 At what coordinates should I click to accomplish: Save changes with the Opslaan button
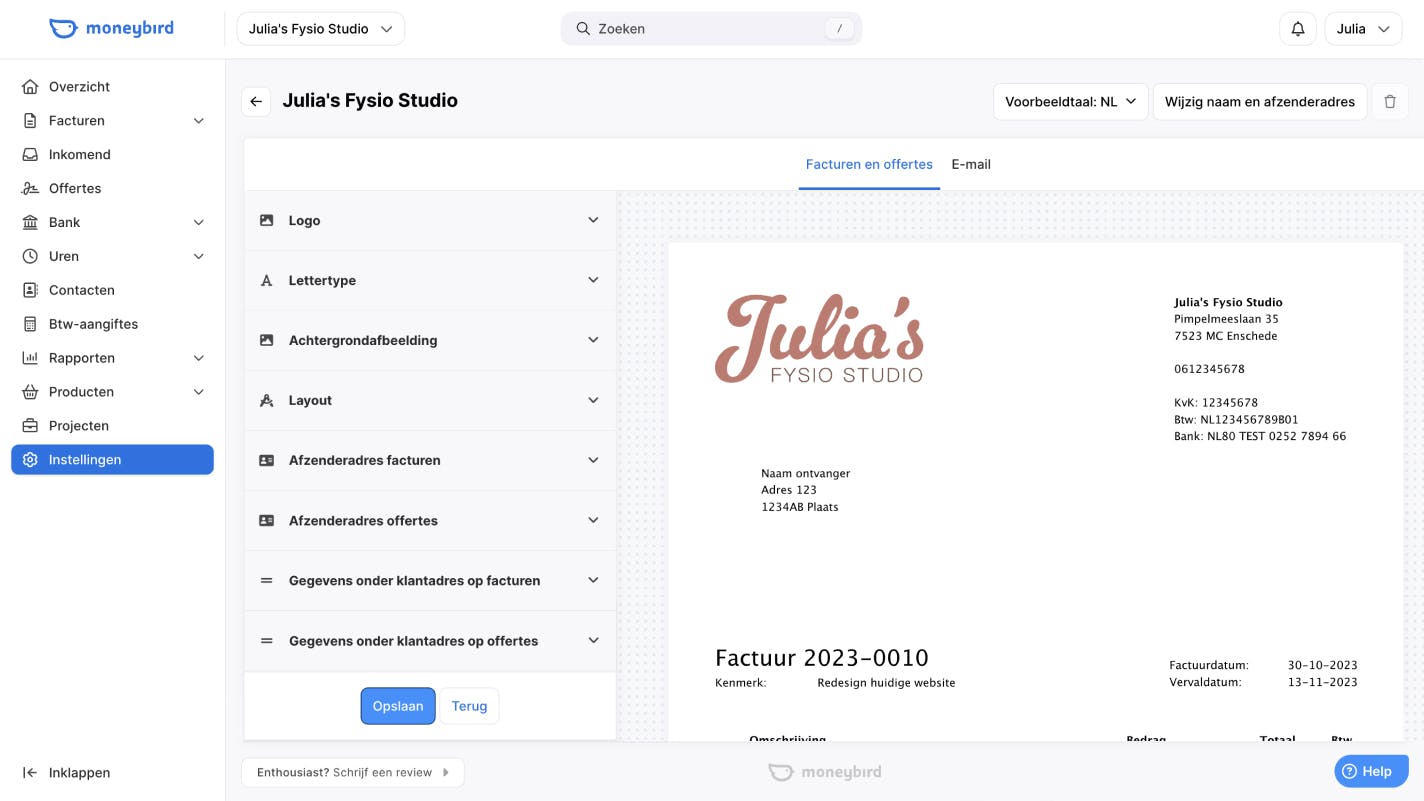pos(398,706)
